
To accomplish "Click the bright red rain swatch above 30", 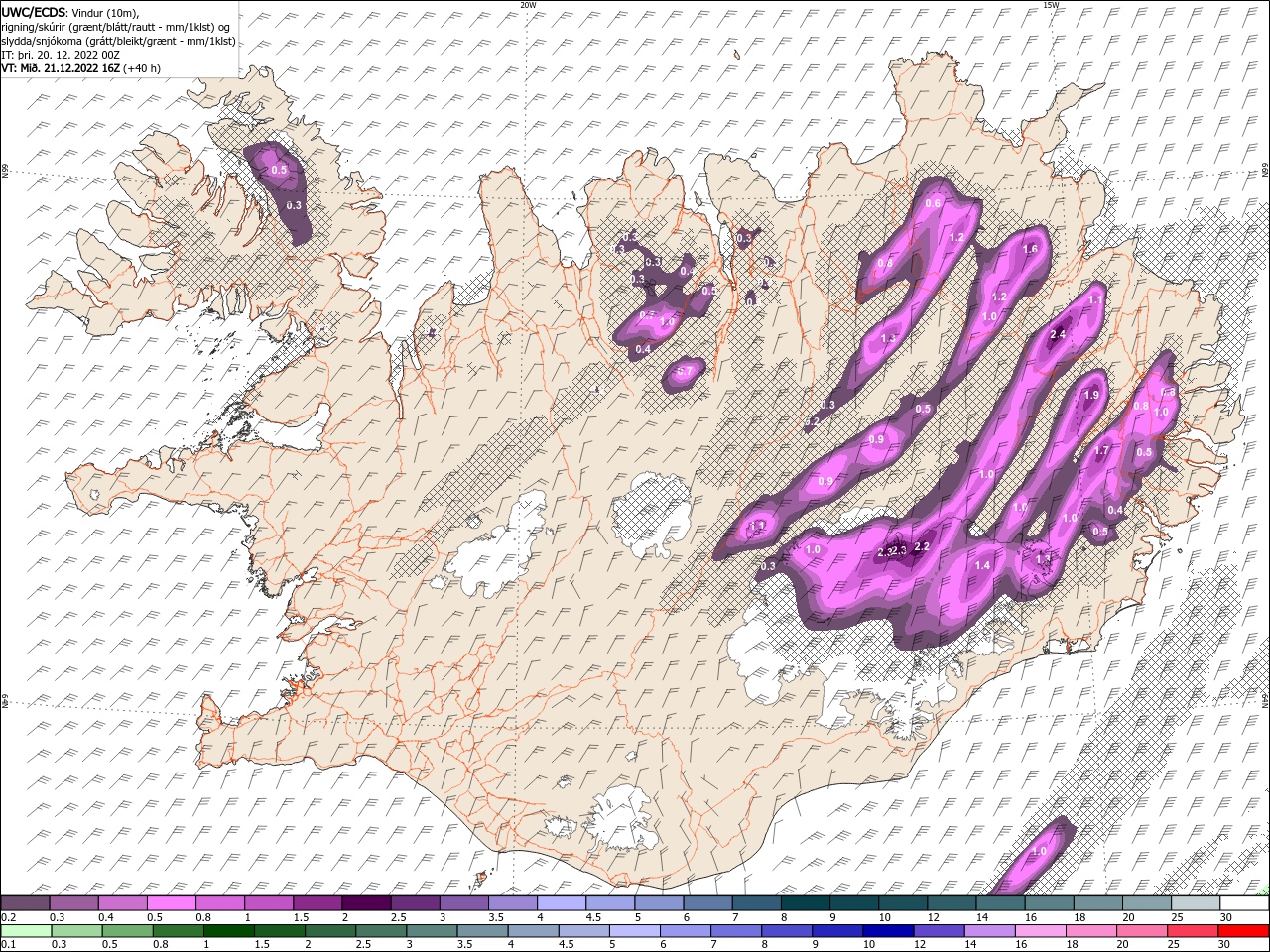I will coord(1242,931).
